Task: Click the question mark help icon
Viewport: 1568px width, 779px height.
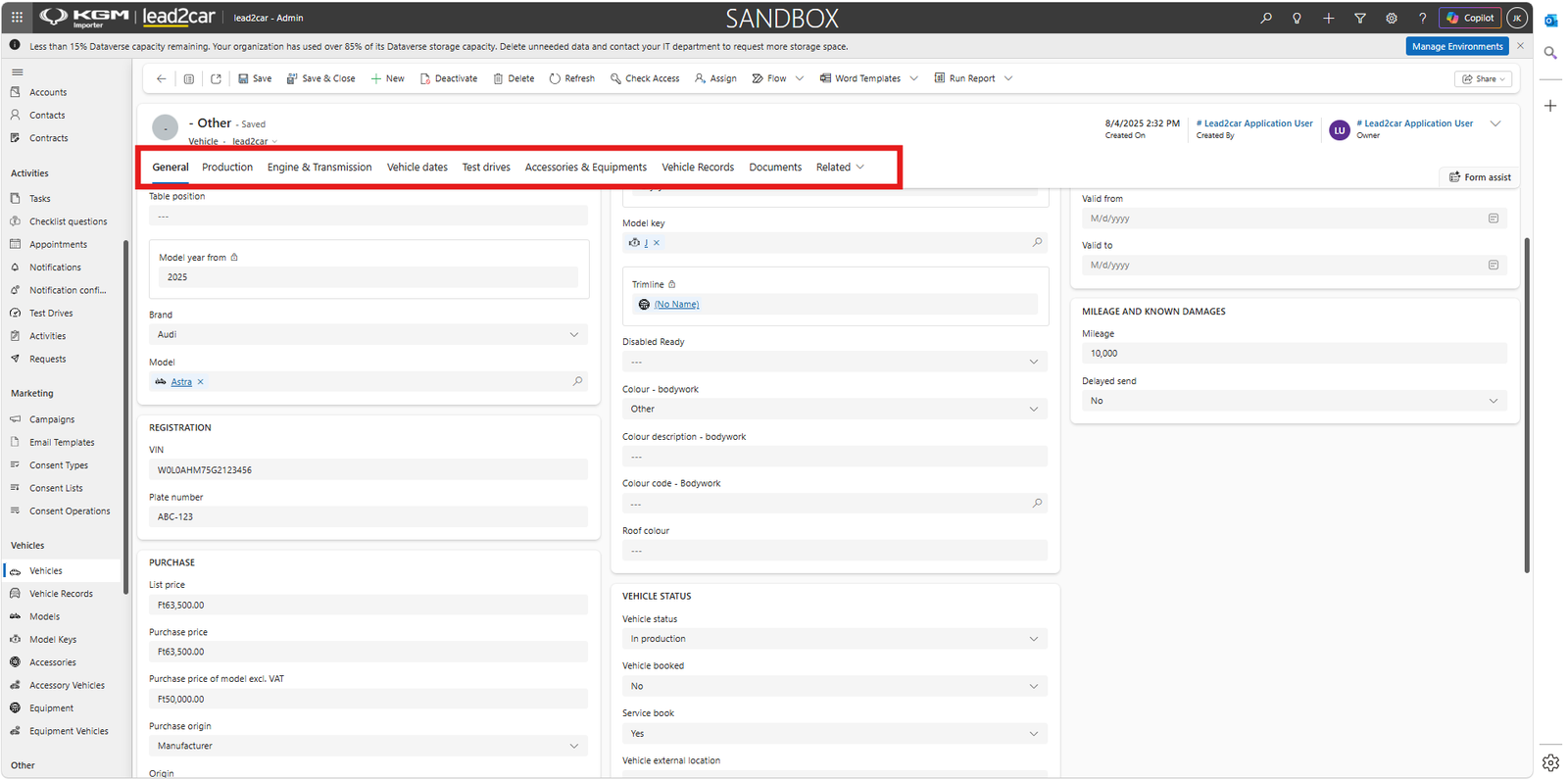Action: pyautogui.click(x=1422, y=18)
